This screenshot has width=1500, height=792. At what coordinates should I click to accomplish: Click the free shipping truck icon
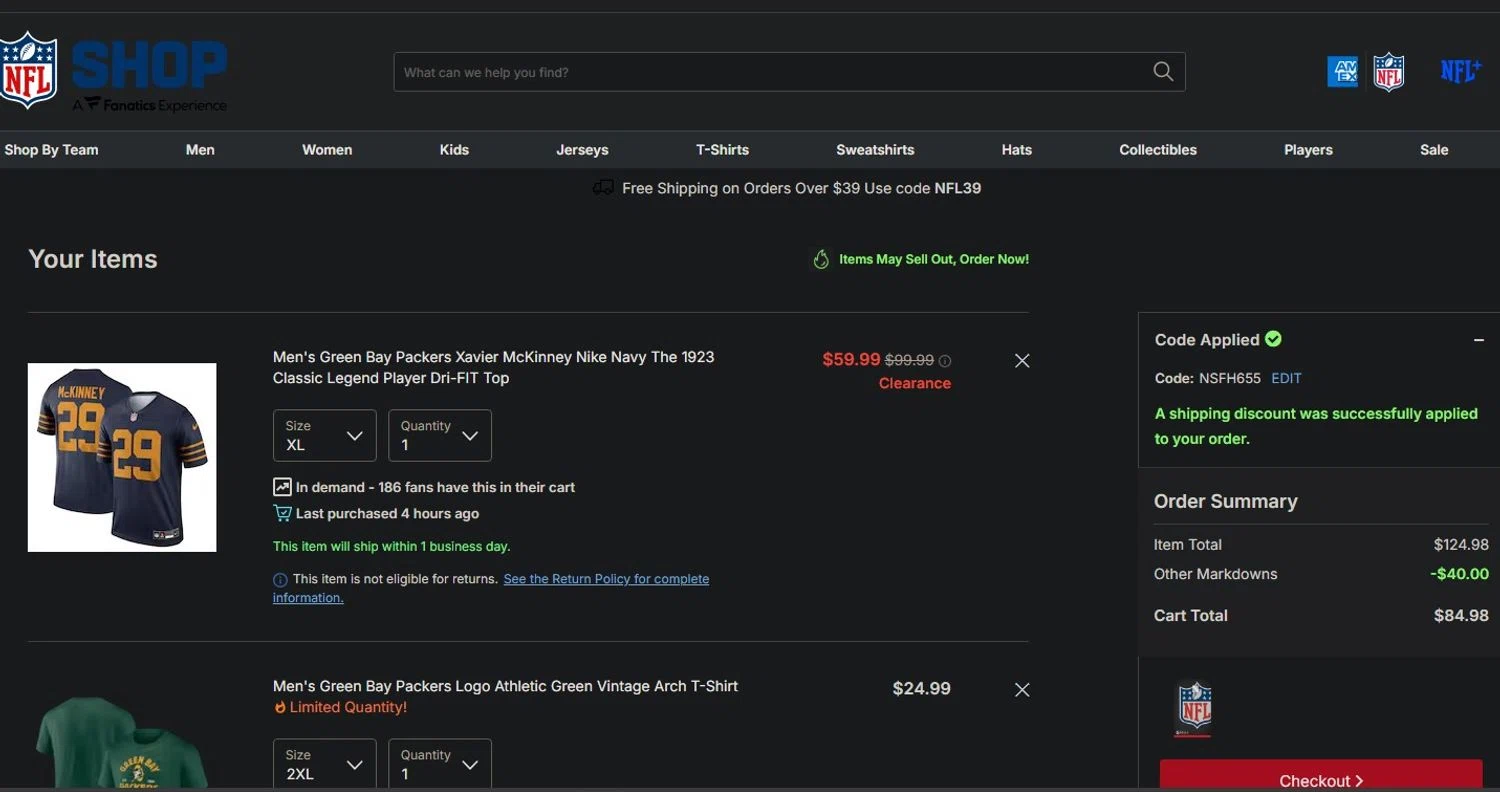[603, 188]
